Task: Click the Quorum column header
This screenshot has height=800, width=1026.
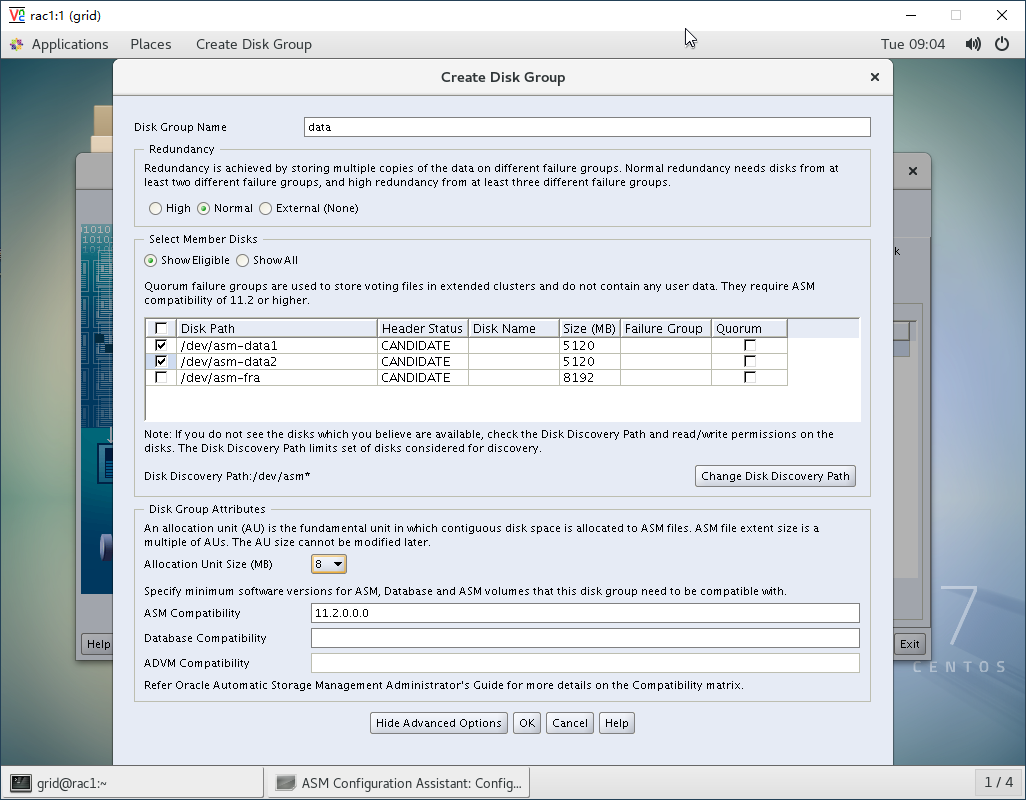Action: [x=749, y=328]
